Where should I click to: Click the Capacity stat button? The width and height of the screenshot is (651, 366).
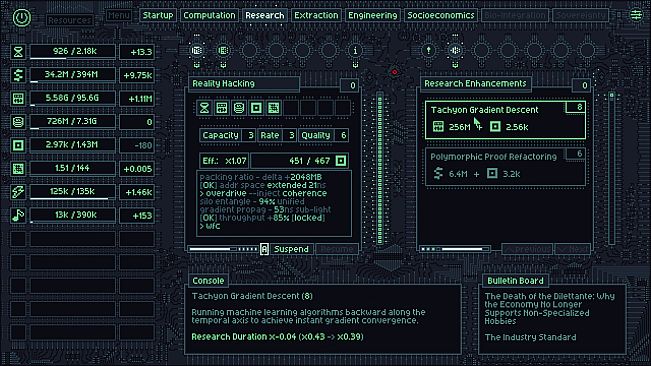(x=227, y=135)
